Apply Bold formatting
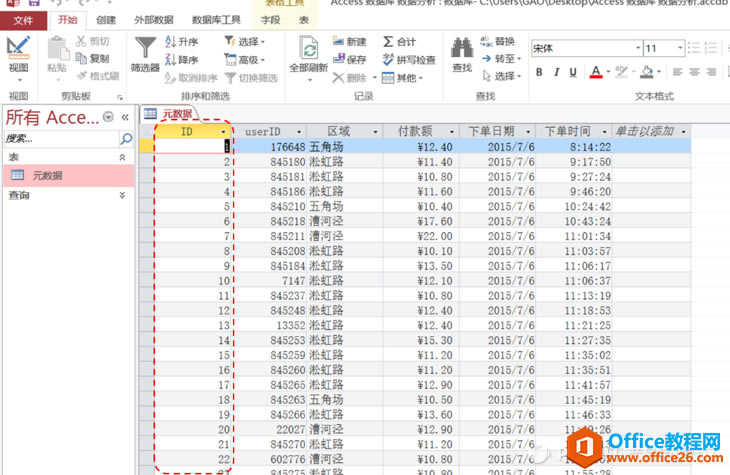Screen dimensions: 730x475 click(x=539, y=72)
